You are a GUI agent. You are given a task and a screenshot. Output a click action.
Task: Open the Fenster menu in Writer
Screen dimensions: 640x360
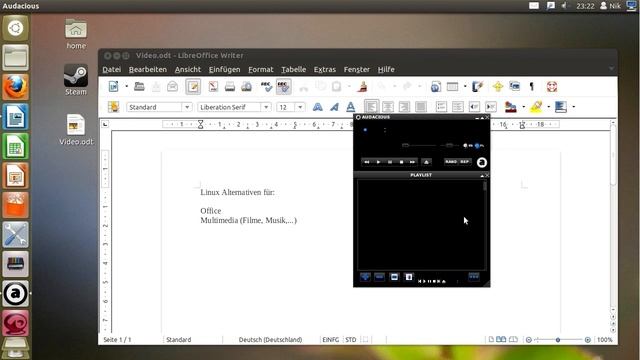[357, 69]
